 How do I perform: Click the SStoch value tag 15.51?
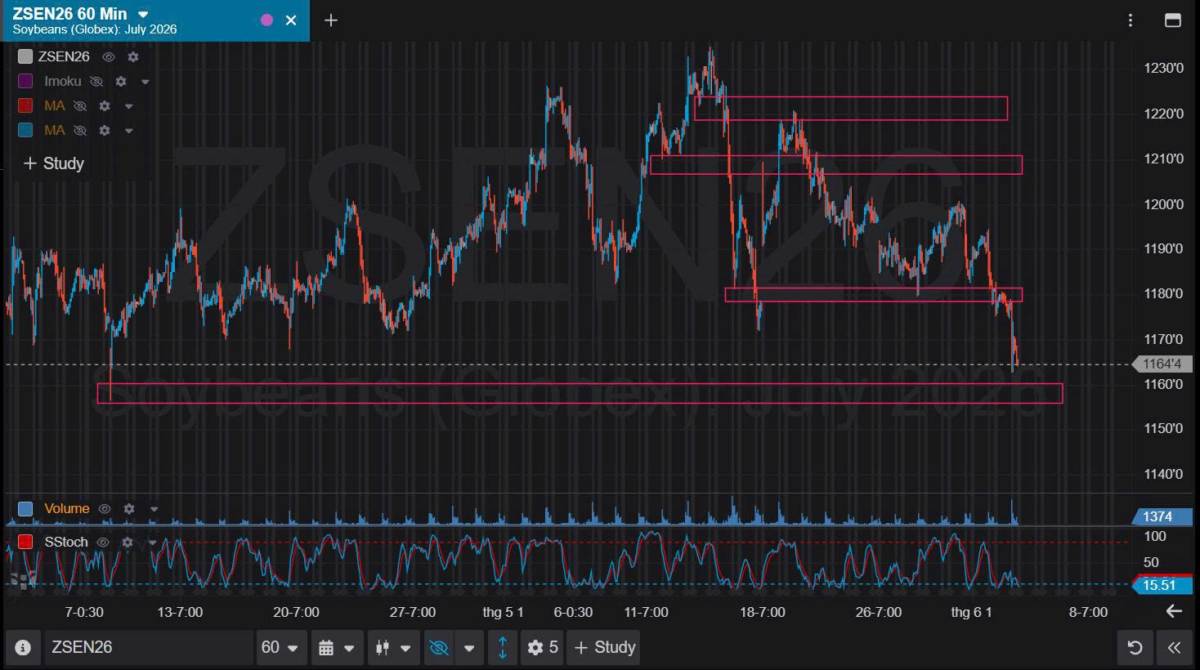tap(1160, 586)
